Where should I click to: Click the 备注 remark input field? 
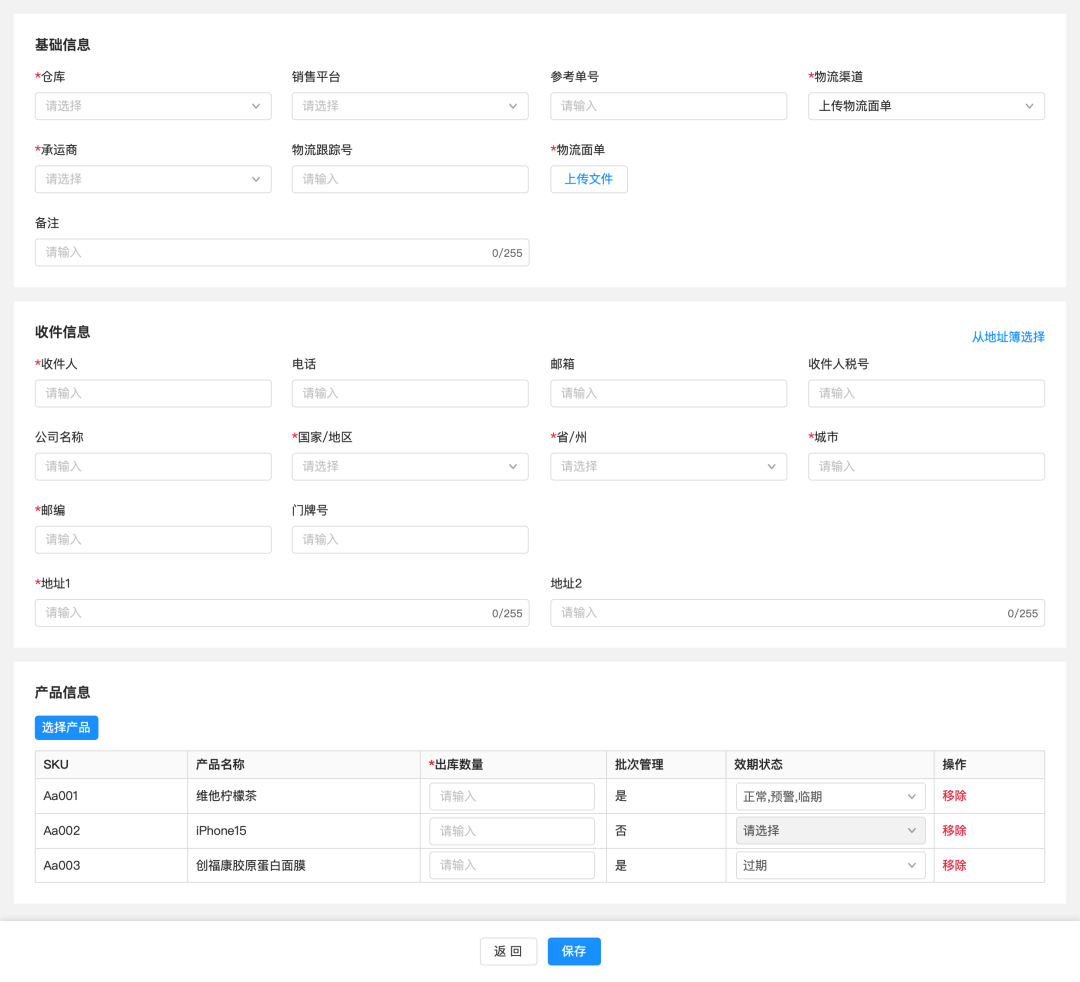[282, 253]
